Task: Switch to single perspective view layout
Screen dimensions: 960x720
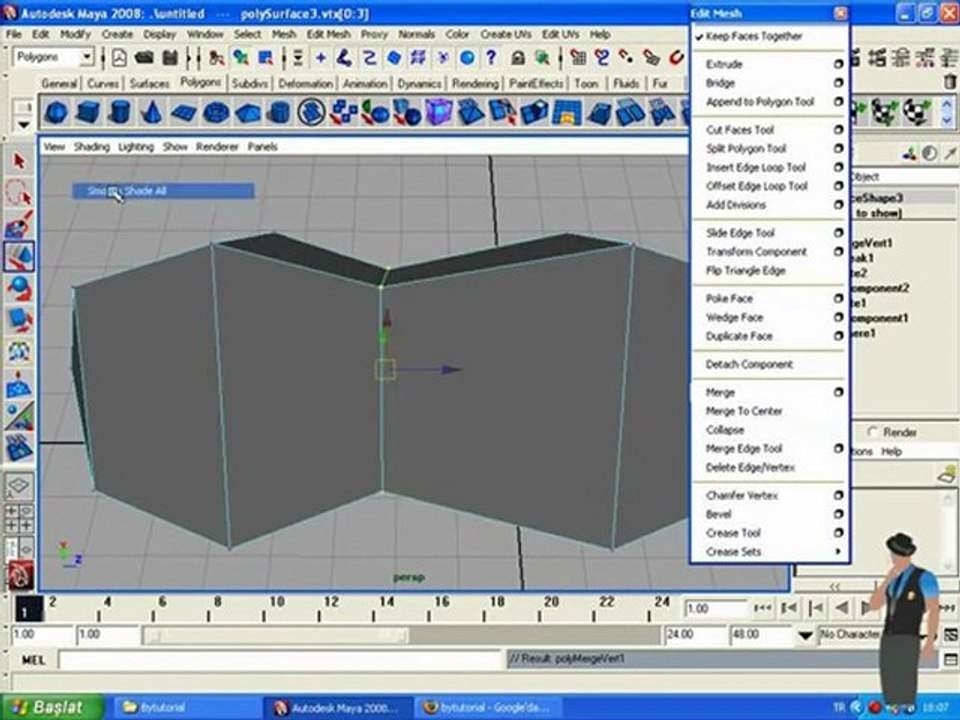Action: (19, 486)
